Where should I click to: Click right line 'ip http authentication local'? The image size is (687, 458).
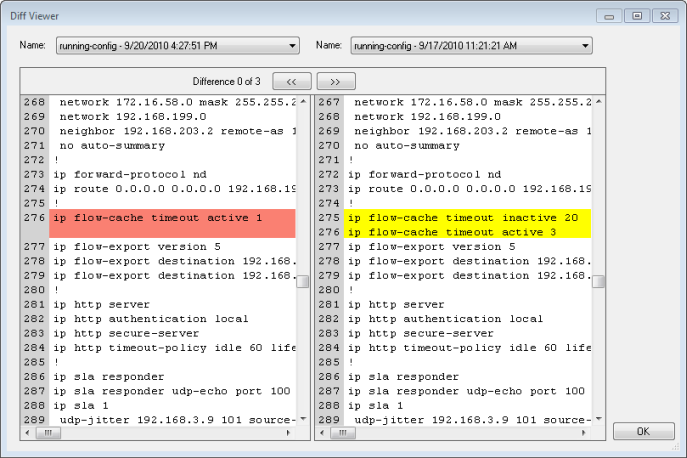pos(445,319)
